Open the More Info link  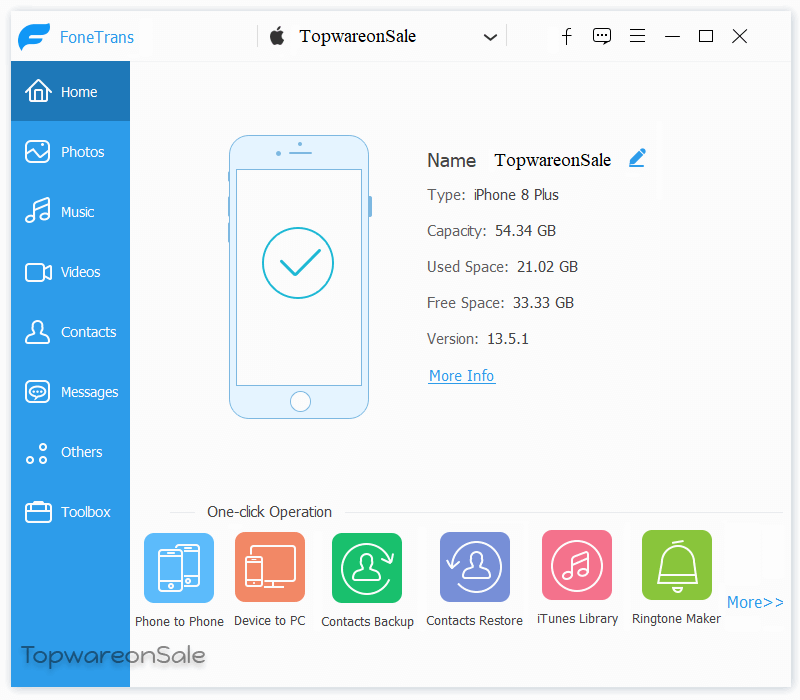pyautogui.click(x=462, y=376)
